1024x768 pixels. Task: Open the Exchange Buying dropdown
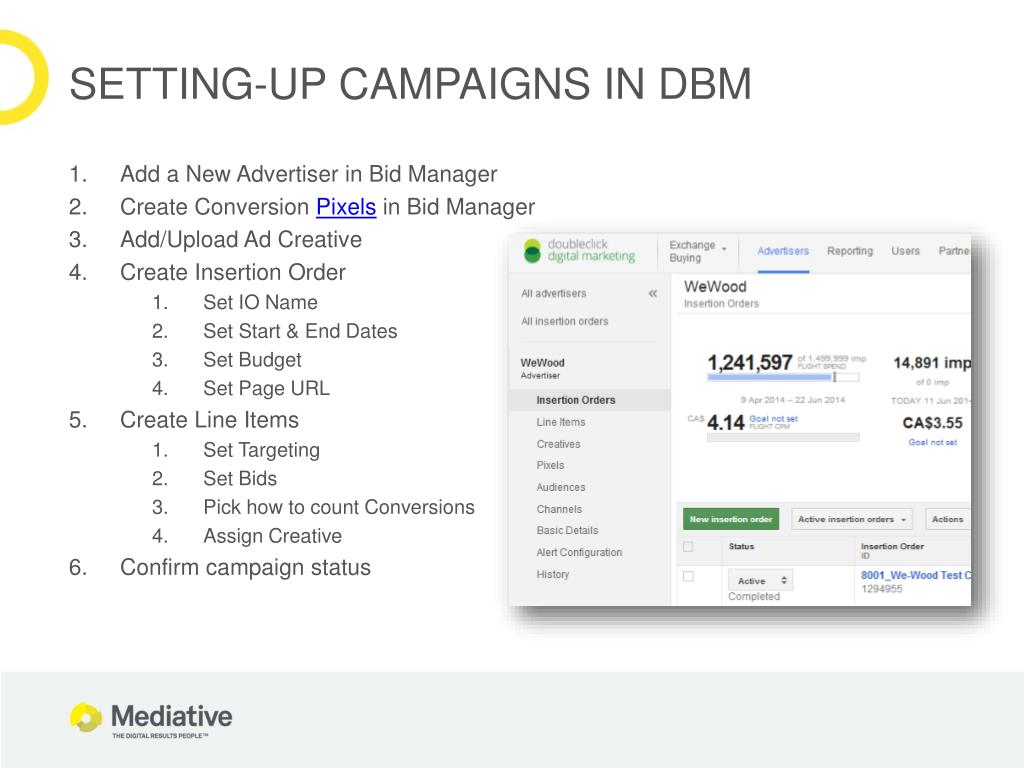(x=697, y=251)
